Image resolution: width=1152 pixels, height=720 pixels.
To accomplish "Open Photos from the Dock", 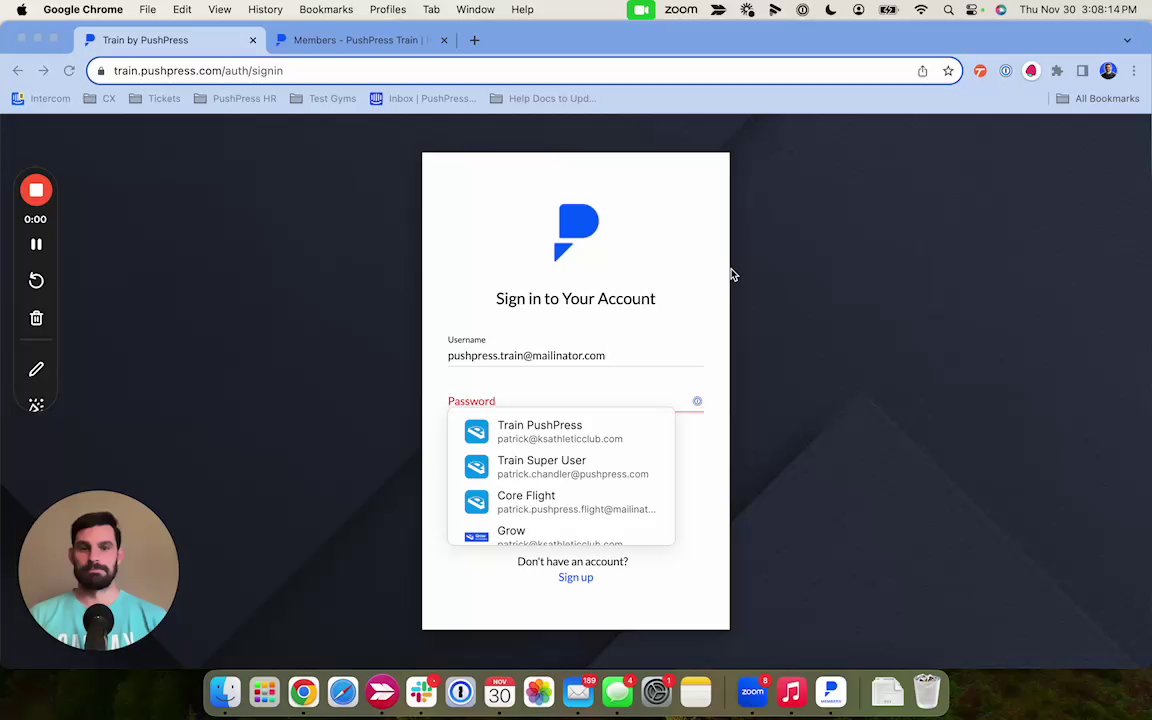I will tap(539, 691).
